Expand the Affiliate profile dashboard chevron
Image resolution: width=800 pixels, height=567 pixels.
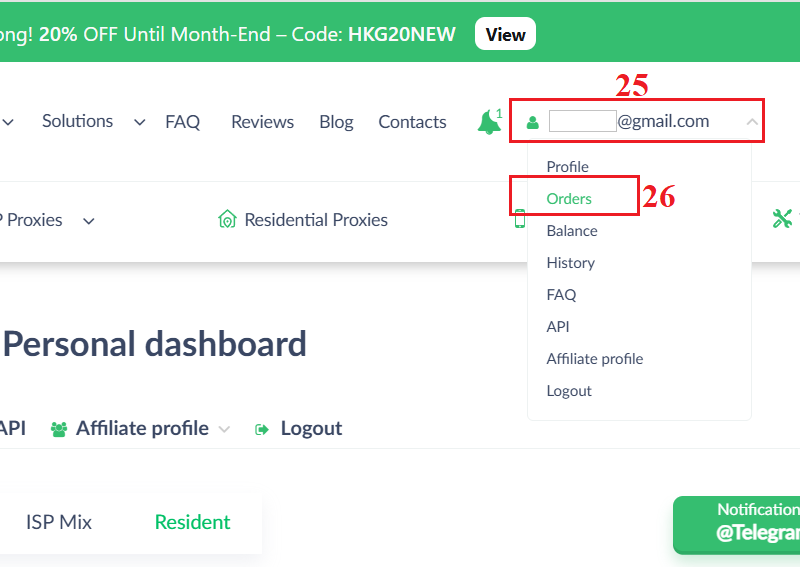(x=224, y=429)
